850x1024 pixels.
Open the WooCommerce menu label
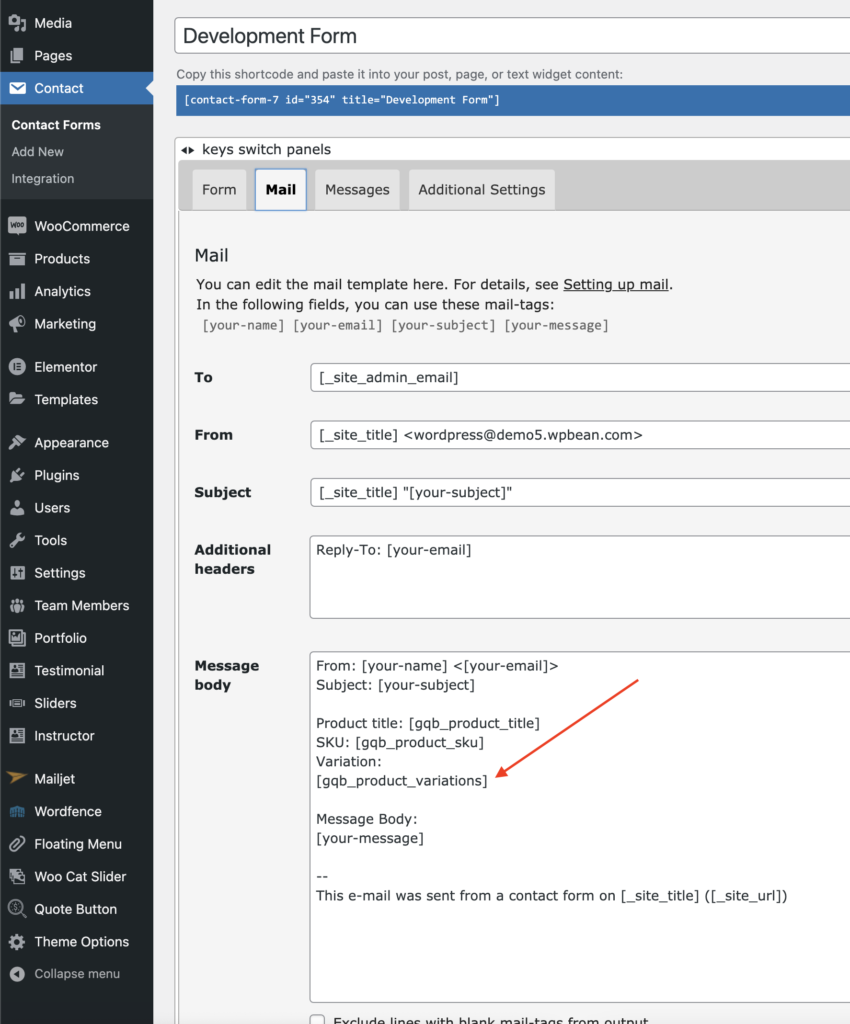tap(82, 226)
